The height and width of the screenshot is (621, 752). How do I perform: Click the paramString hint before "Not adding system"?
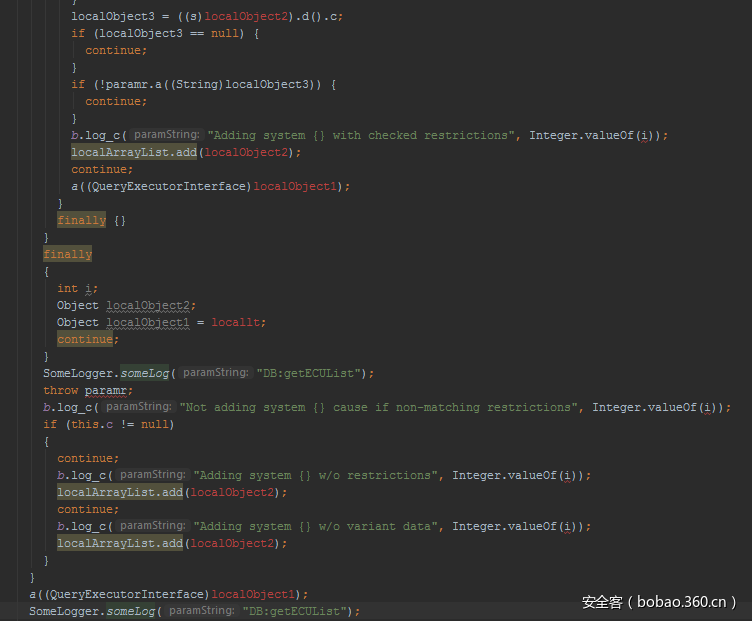point(138,407)
